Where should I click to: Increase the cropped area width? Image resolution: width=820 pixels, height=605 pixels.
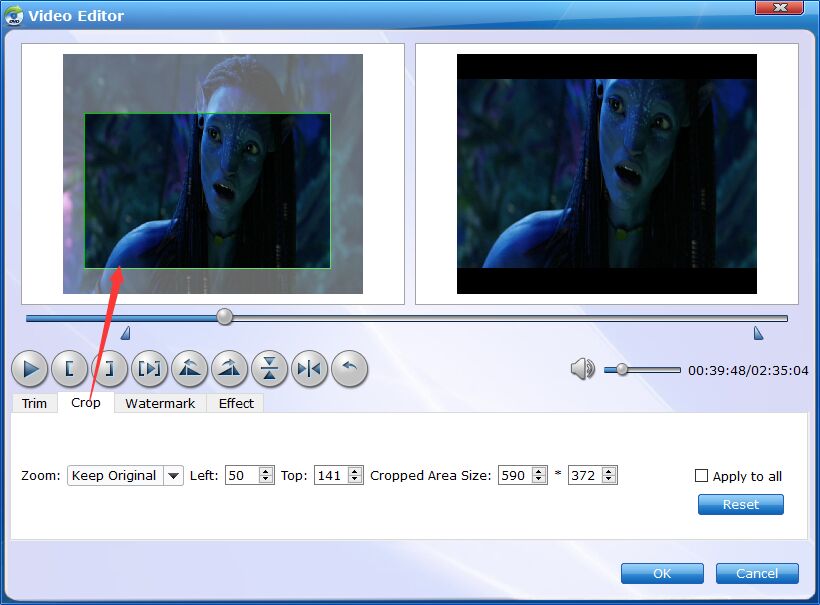click(539, 472)
